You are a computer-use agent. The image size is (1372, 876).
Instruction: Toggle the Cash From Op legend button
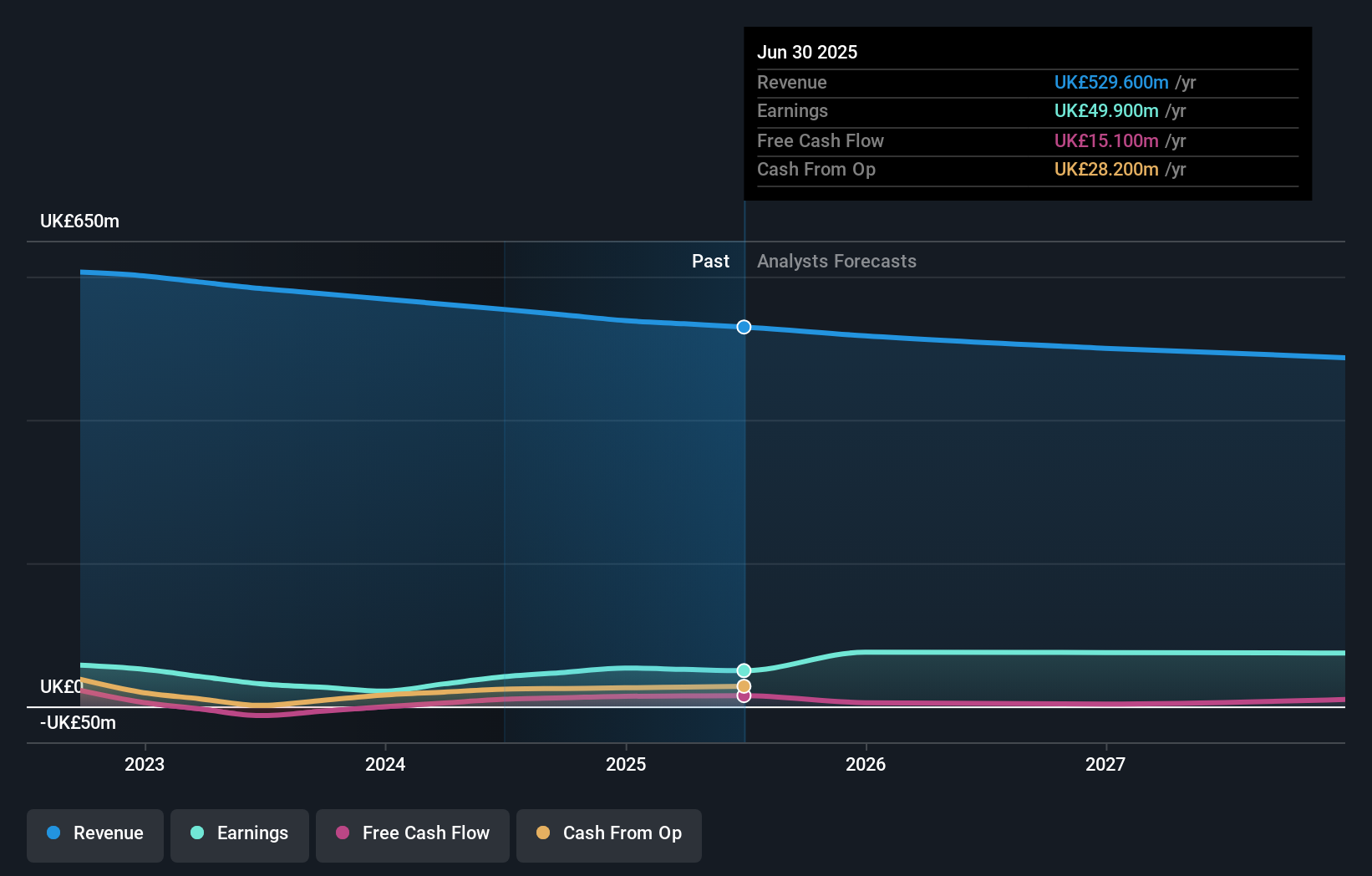(609, 835)
